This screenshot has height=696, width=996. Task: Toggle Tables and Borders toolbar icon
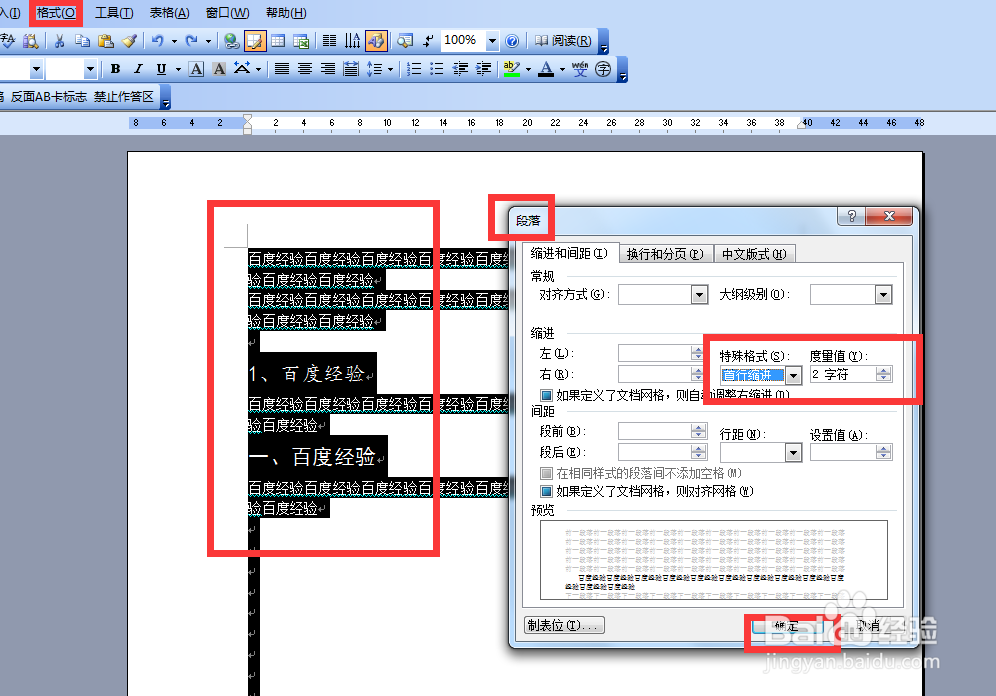point(255,41)
